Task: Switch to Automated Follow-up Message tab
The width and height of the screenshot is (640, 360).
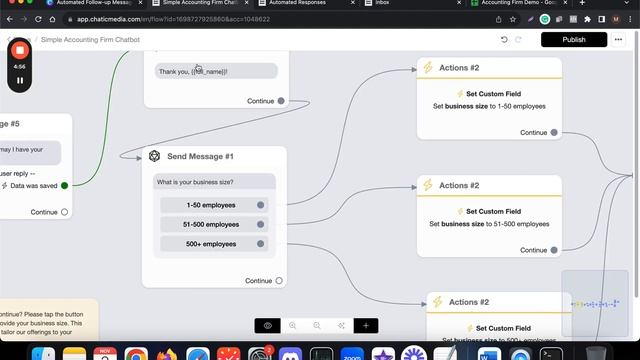Action: point(95,3)
